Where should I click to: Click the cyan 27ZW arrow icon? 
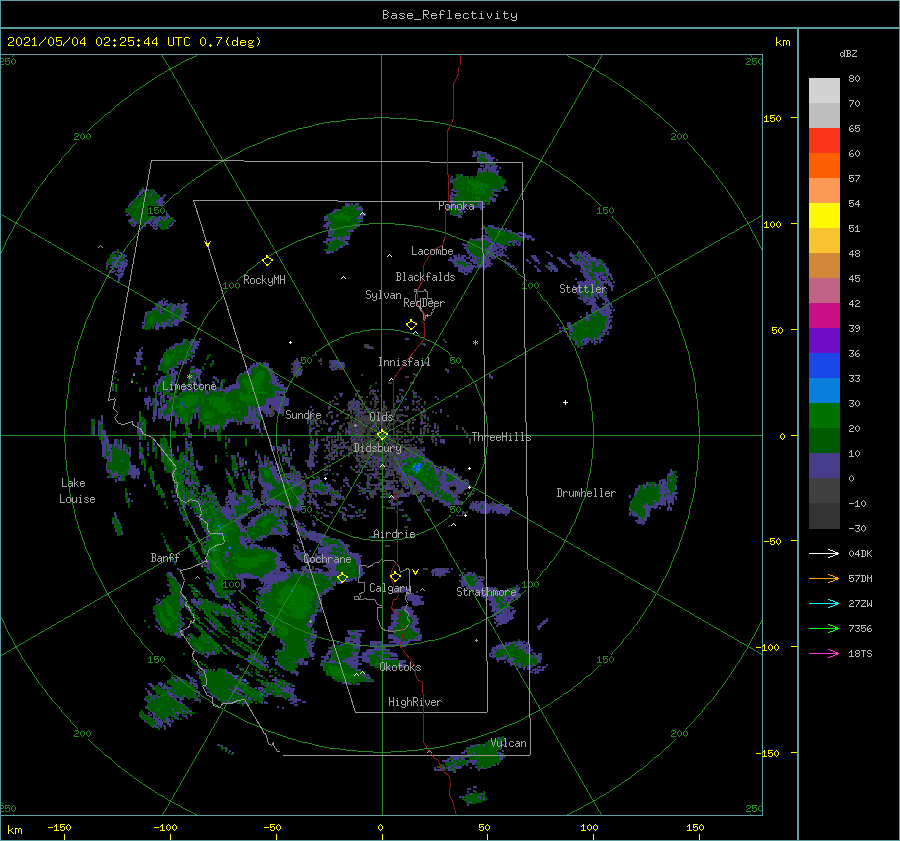click(824, 603)
